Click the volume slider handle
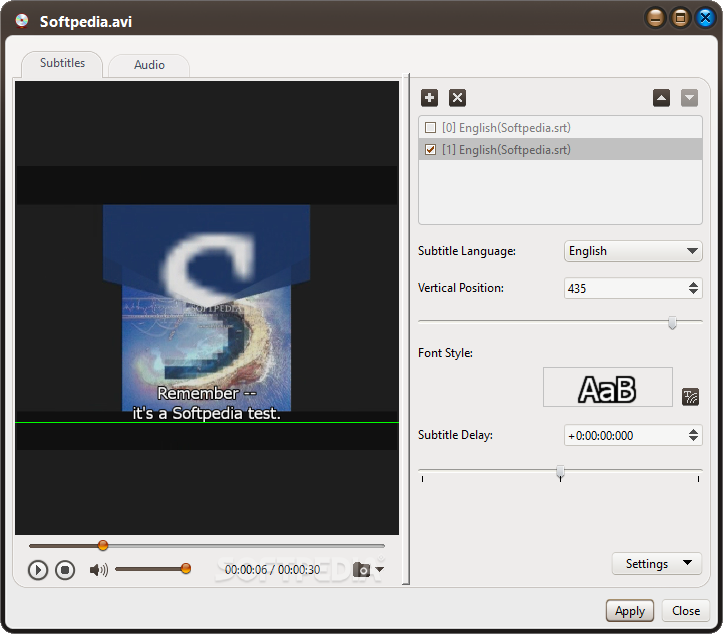 point(186,569)
